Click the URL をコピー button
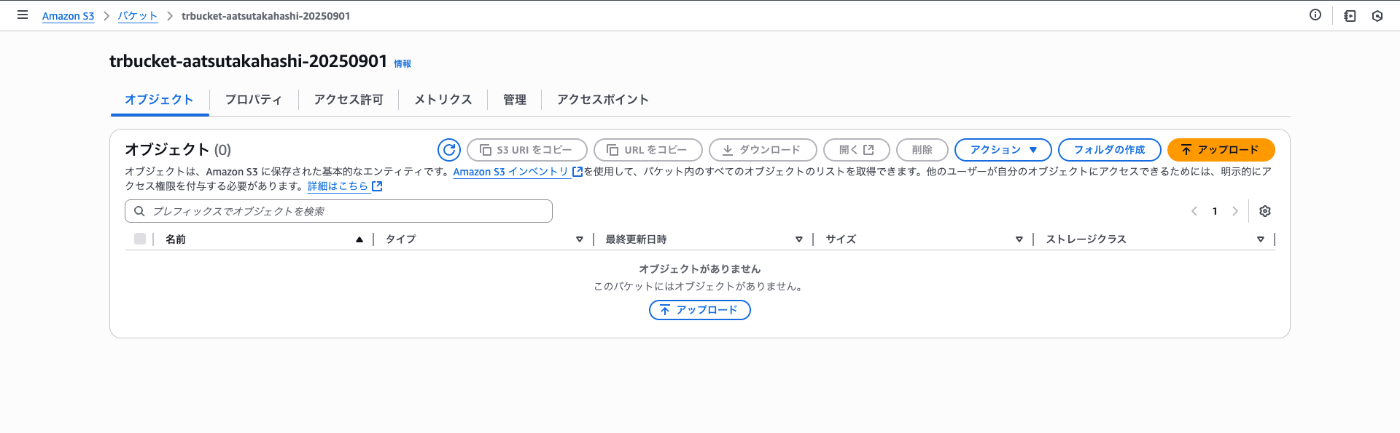Screen dimensions: 1400x433 click(648, 150)
